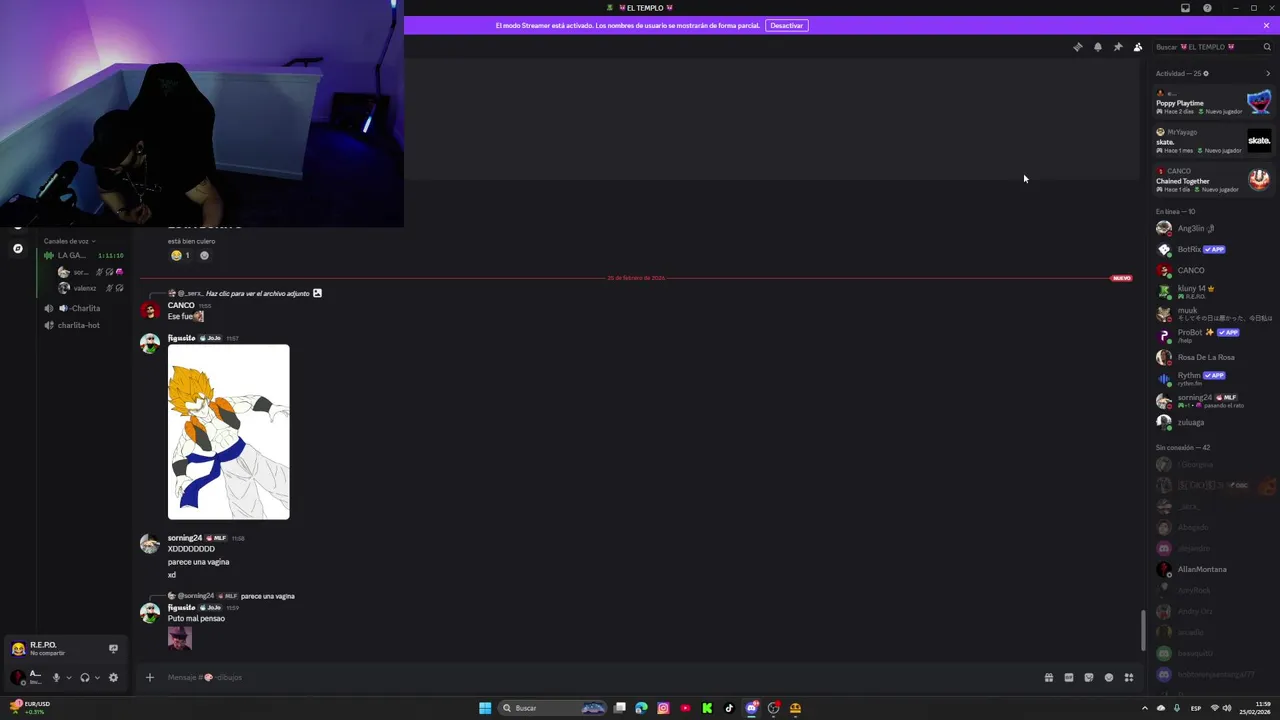
Task: Select member zuluaga in online list
Action: click(x=1213, y=422)
